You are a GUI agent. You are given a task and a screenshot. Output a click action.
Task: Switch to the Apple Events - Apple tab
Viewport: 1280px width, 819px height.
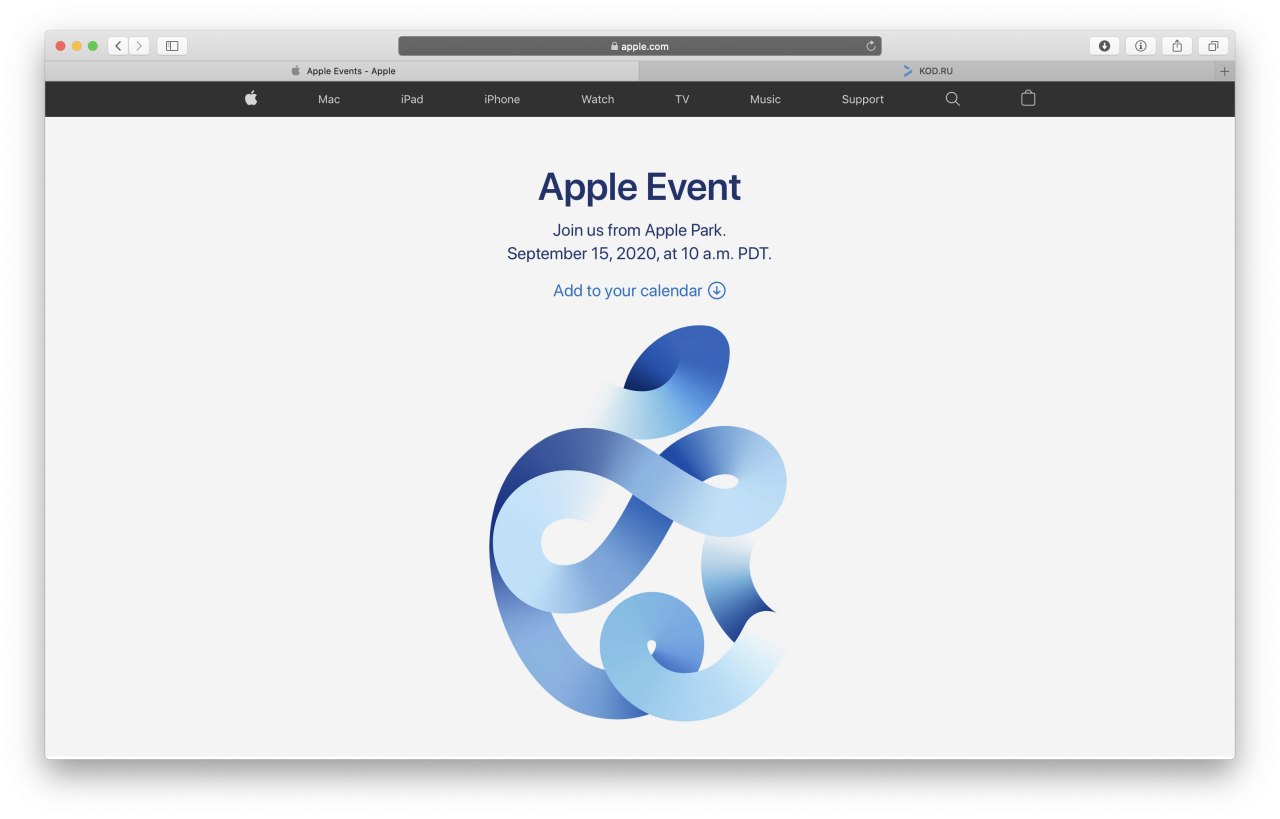[x=342, y=71]
